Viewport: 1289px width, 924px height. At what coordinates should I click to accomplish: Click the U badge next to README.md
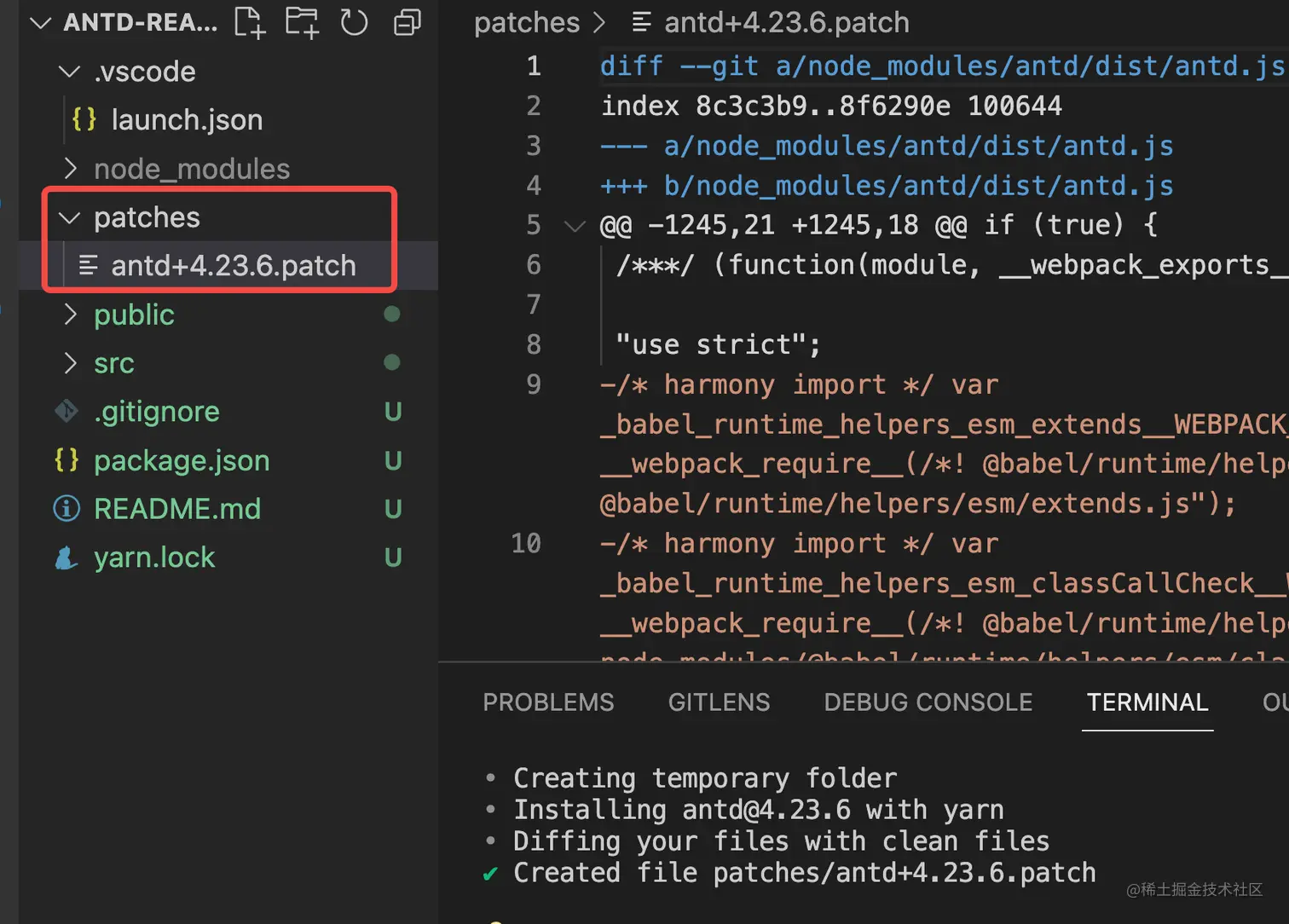click(392, 508)
